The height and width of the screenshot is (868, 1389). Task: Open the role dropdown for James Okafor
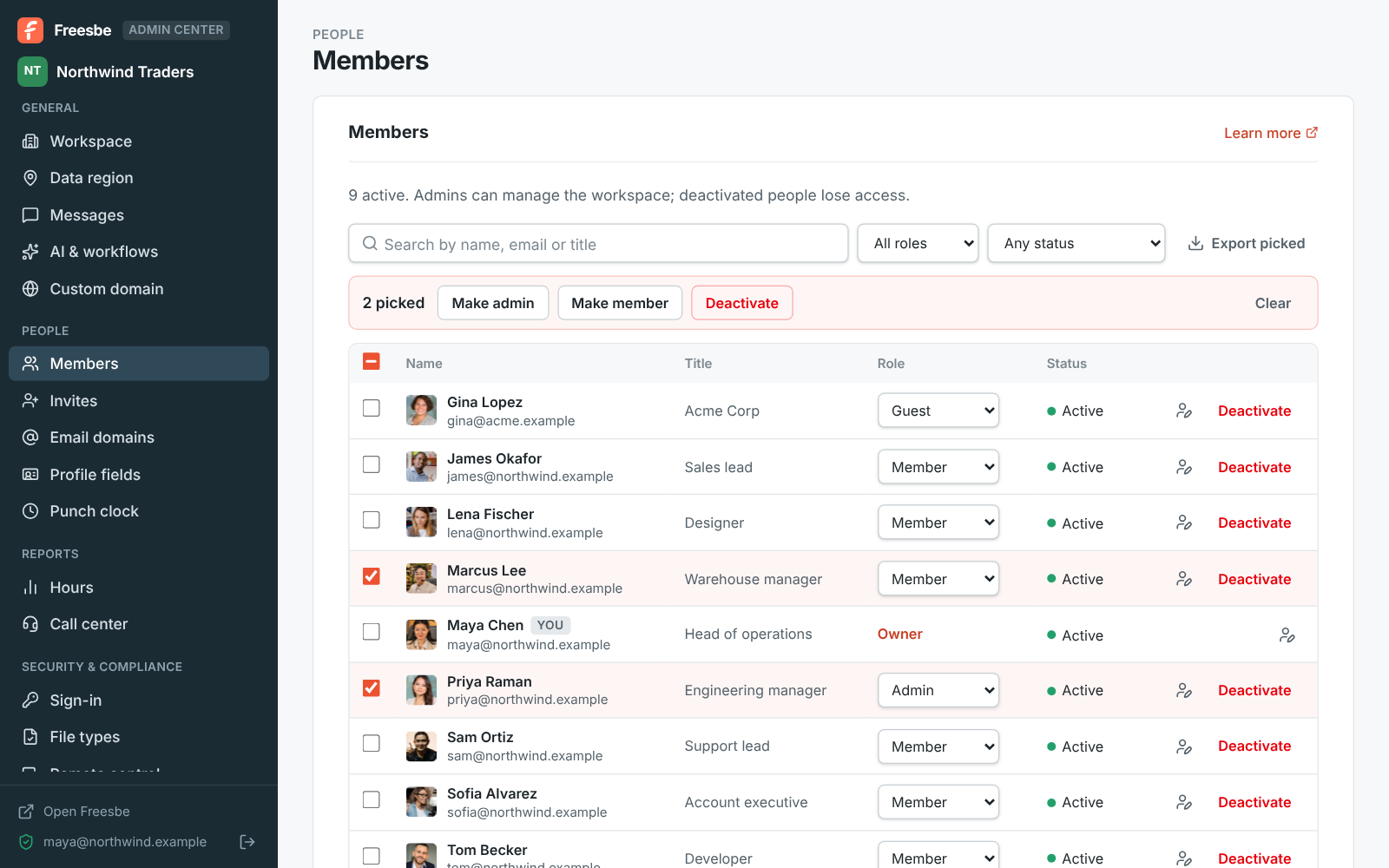tap(938, 467)
